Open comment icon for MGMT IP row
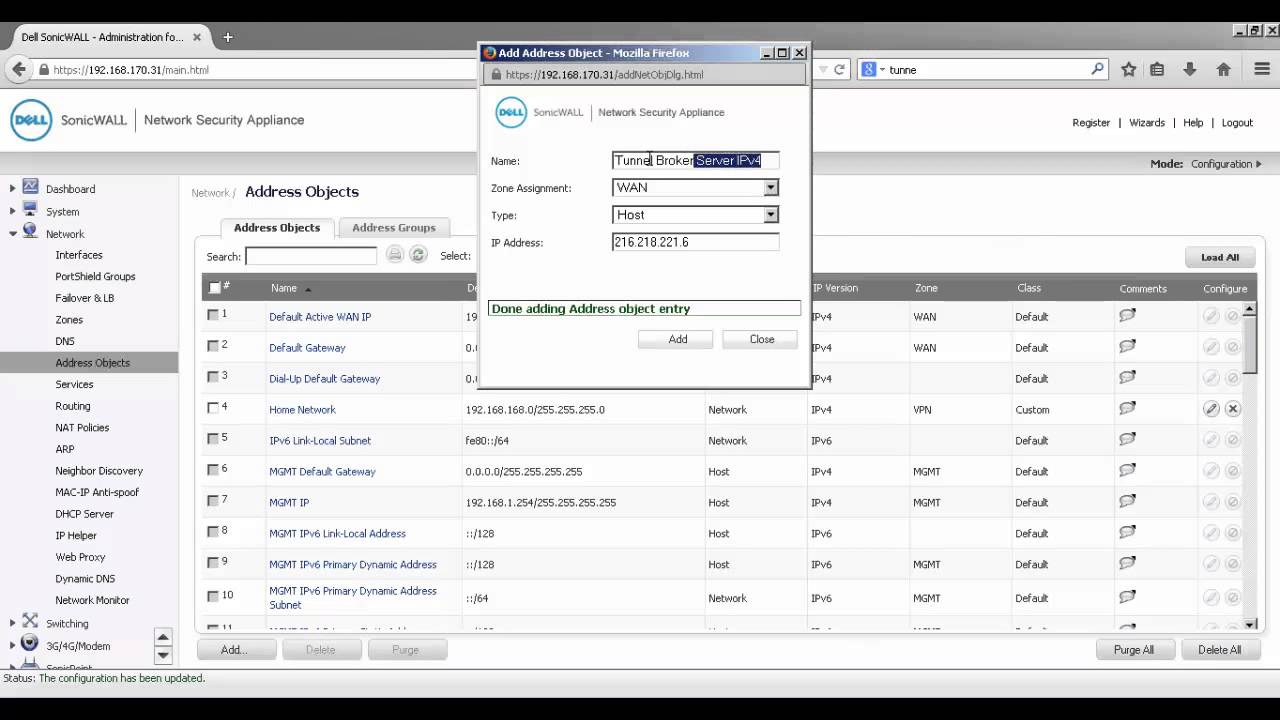The image size is (1280, 720). 1127,502
